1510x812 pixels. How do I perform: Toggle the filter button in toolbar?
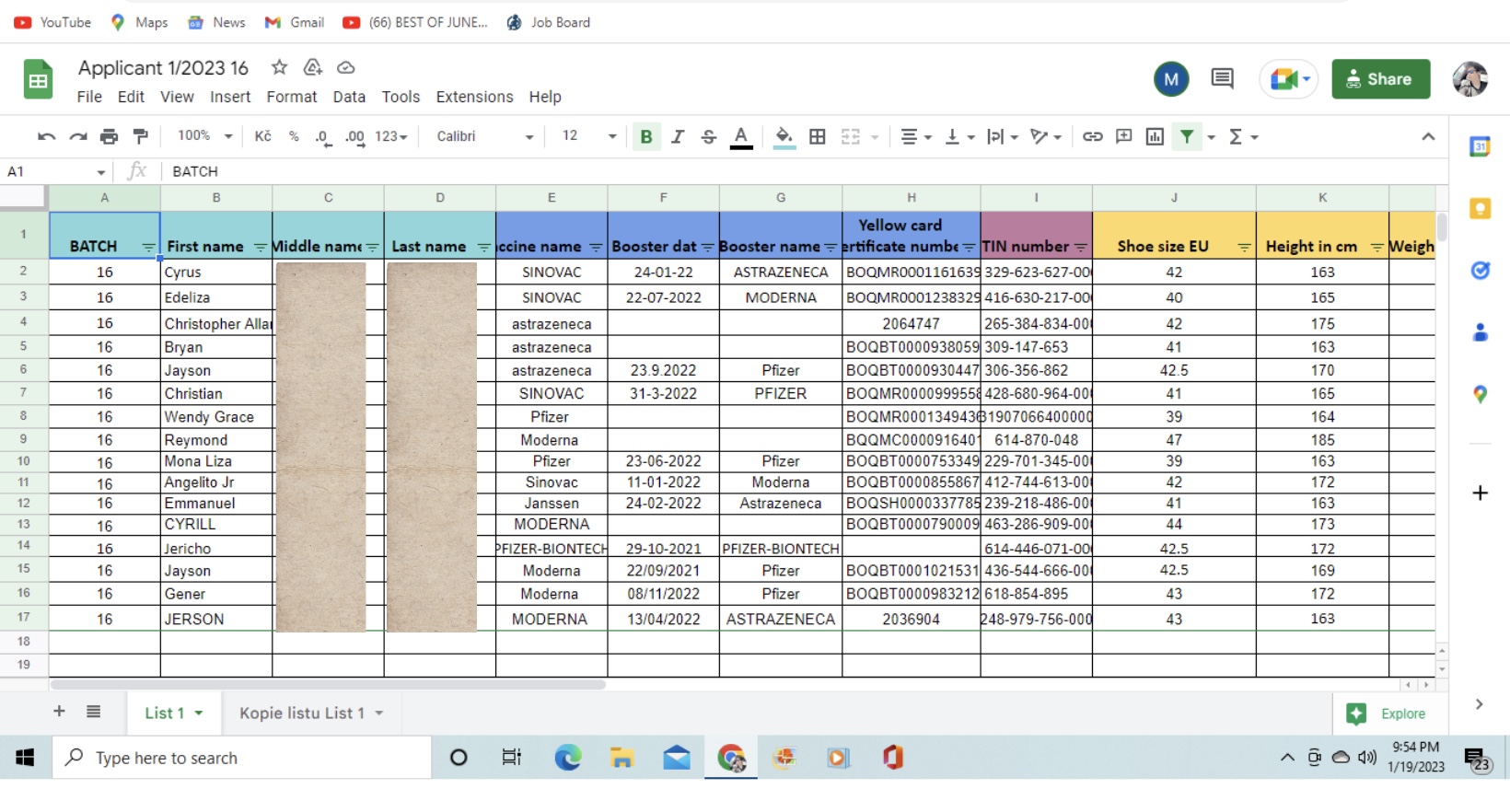click(x=1187, y=136)
